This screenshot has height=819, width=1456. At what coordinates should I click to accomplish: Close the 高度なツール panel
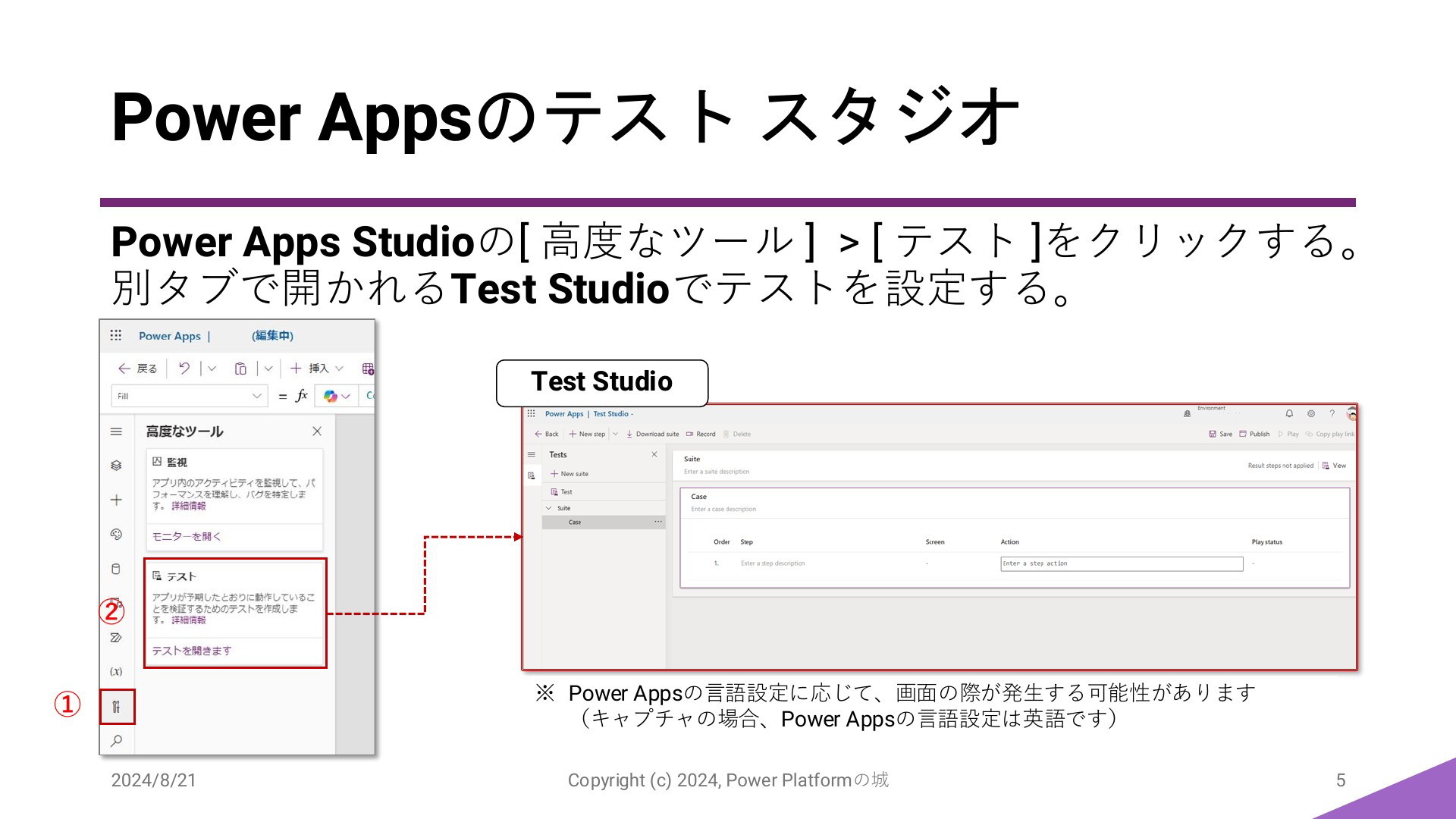[x=317, y=431]
